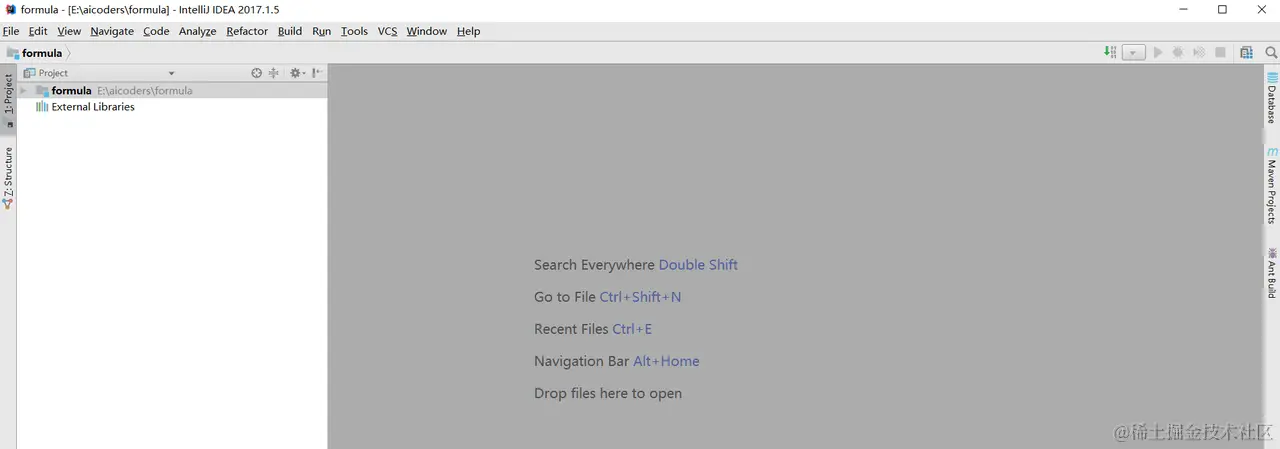Click the Project panel header icon
Viewport: 1280px width, 449px height.
point(29,73)
